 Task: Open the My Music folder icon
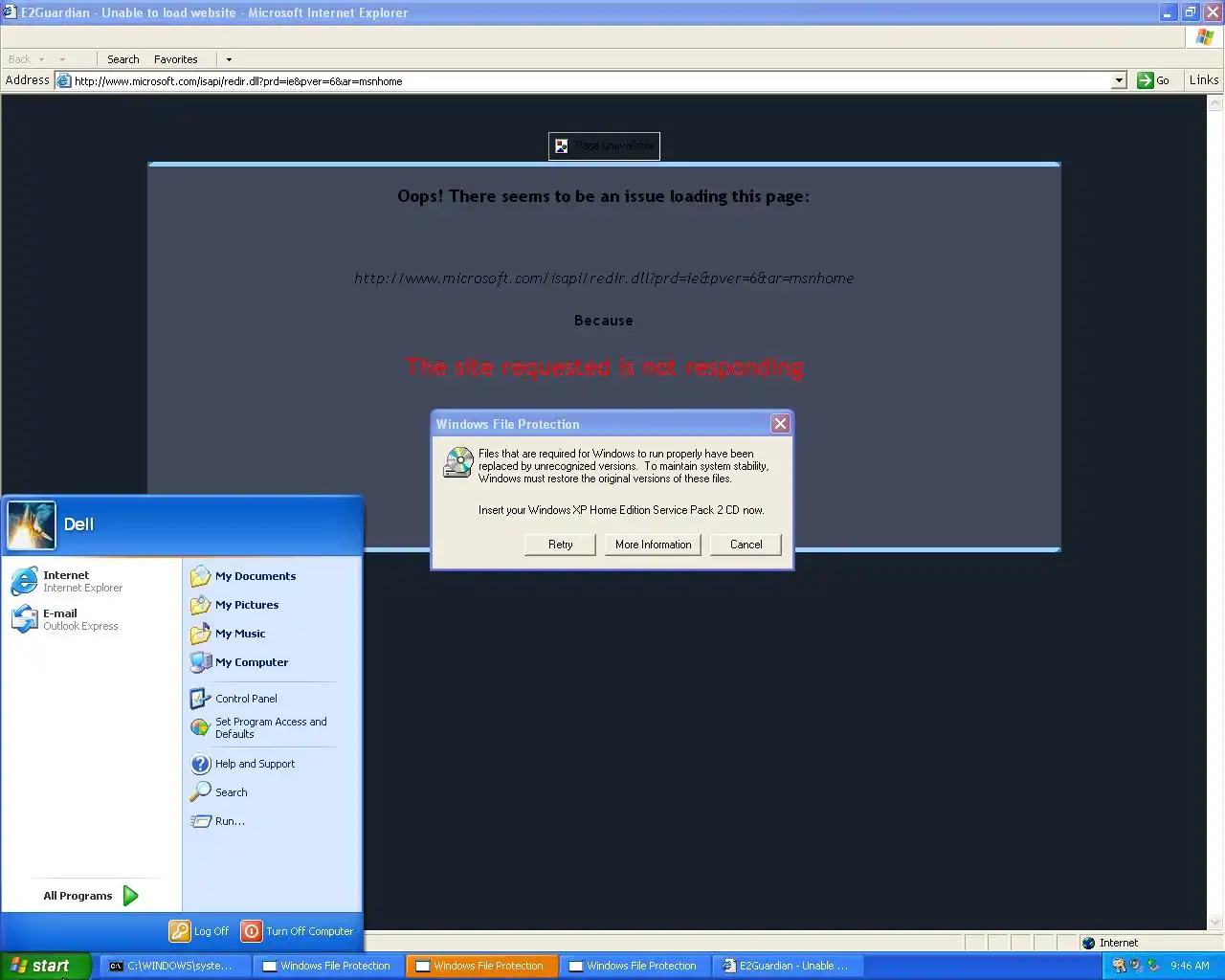(200, 634)
